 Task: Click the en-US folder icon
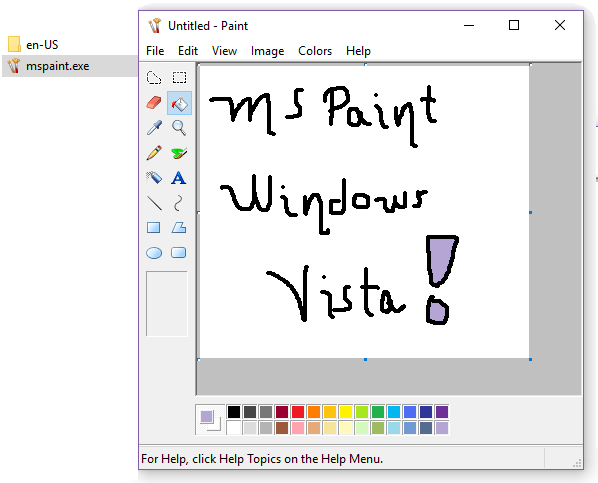pos(14,44)
